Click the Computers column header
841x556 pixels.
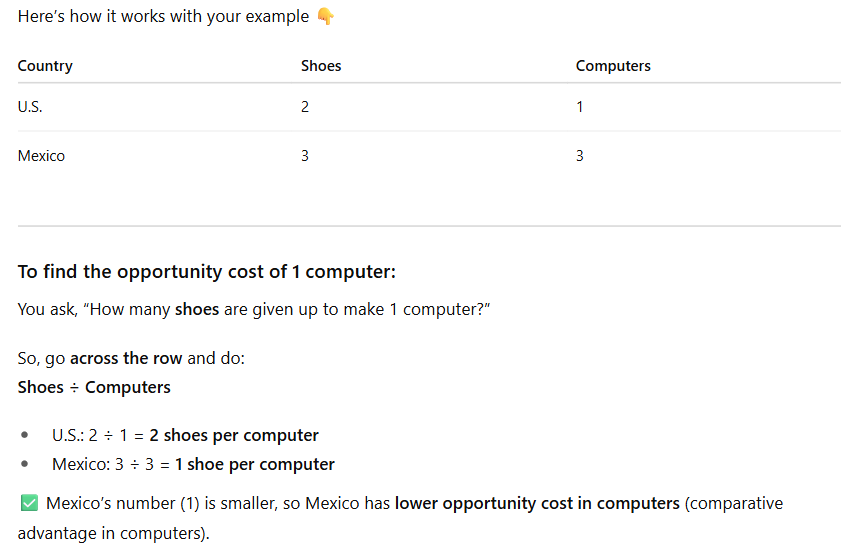(x=613, y=66)
